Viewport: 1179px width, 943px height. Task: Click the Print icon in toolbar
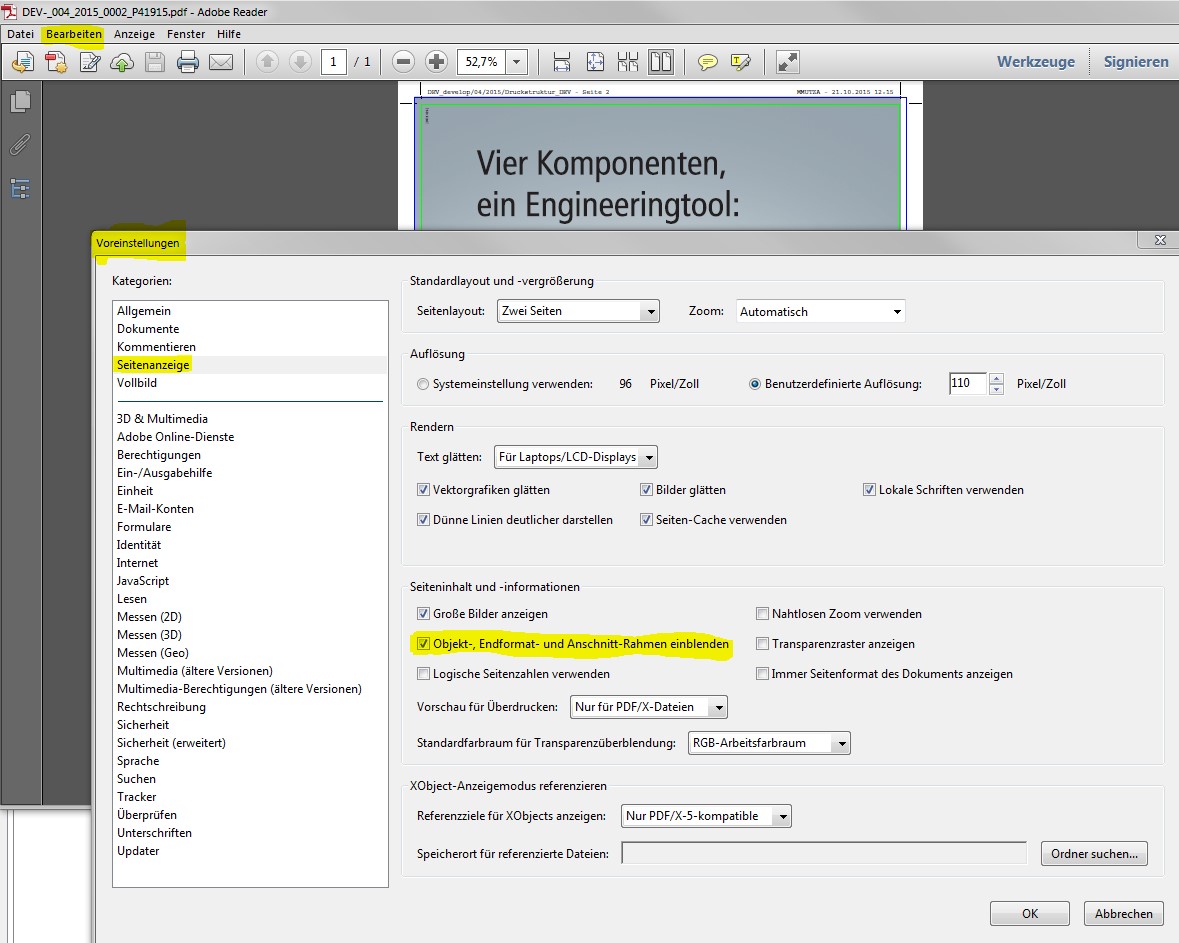tap(188, 62)
